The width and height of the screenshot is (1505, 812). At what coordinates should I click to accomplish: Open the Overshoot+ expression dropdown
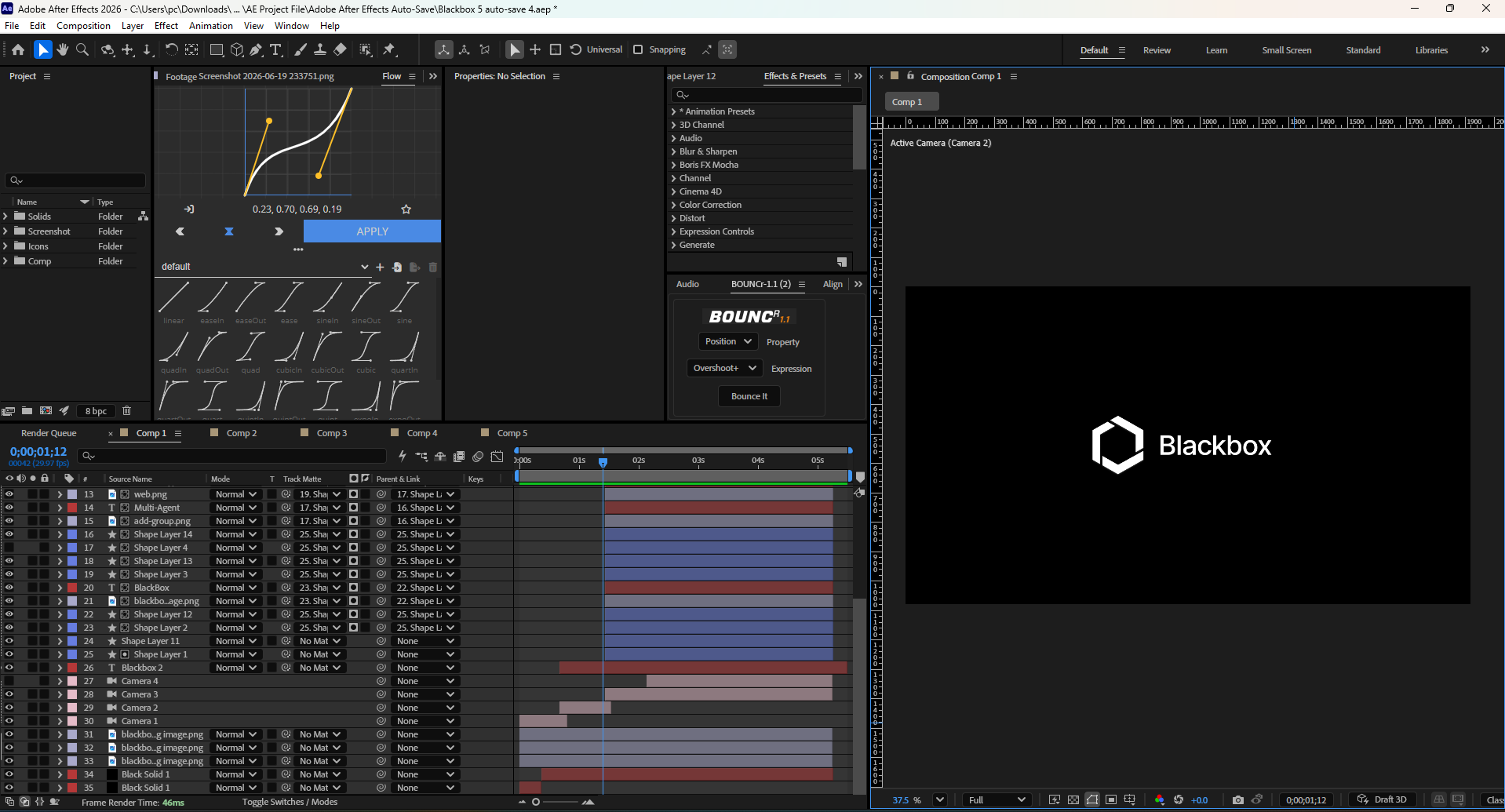[724, 368]
